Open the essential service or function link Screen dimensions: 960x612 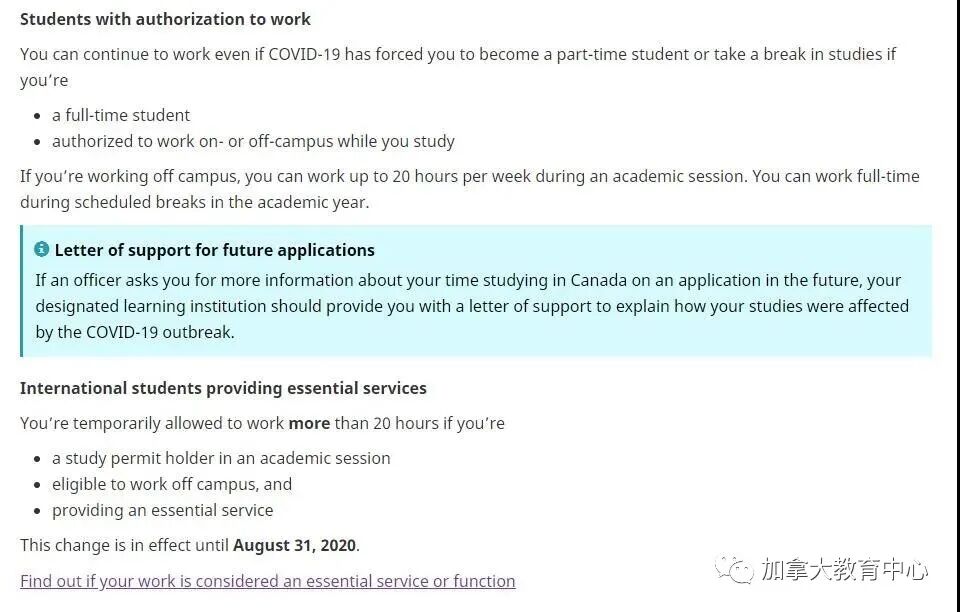267,581
